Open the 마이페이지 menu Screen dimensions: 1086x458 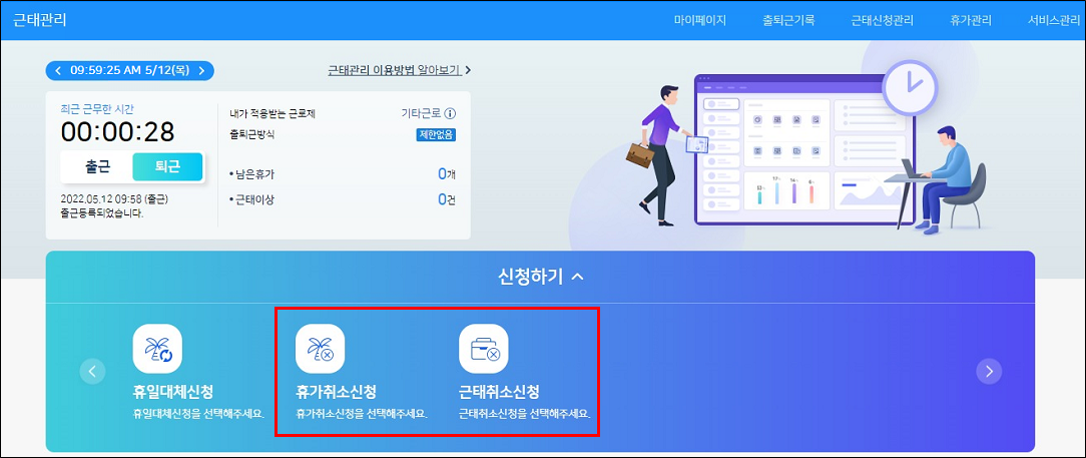click(x=700, y=20)
